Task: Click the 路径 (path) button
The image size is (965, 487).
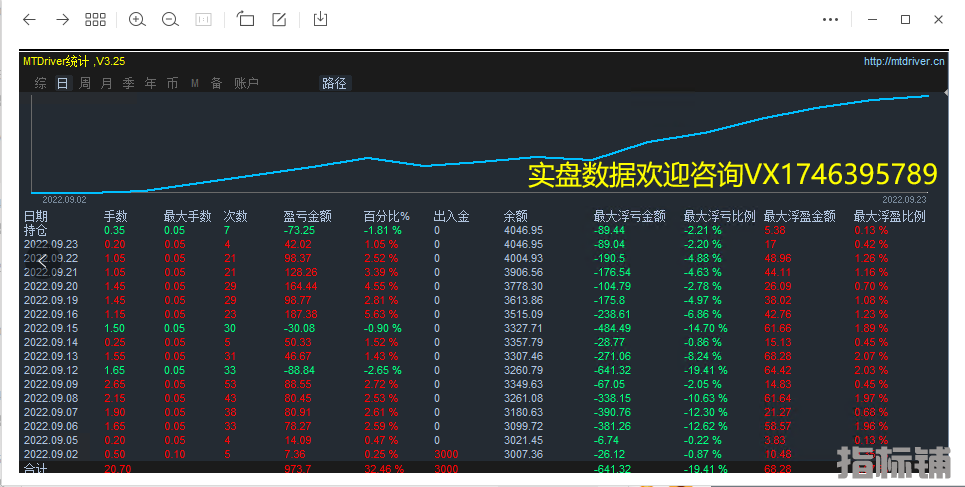Action: coord(334,84)
